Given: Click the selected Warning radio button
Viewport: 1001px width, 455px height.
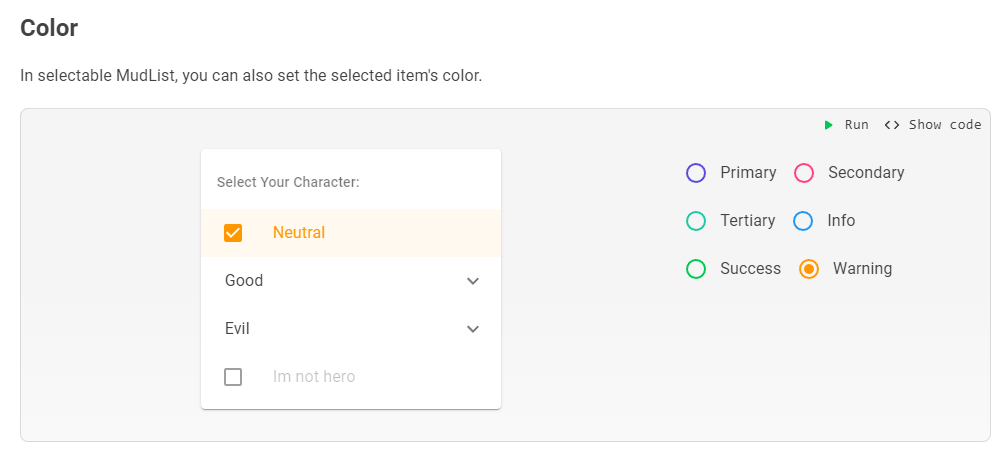Looking at the screenshot, I should coord(809,269).
